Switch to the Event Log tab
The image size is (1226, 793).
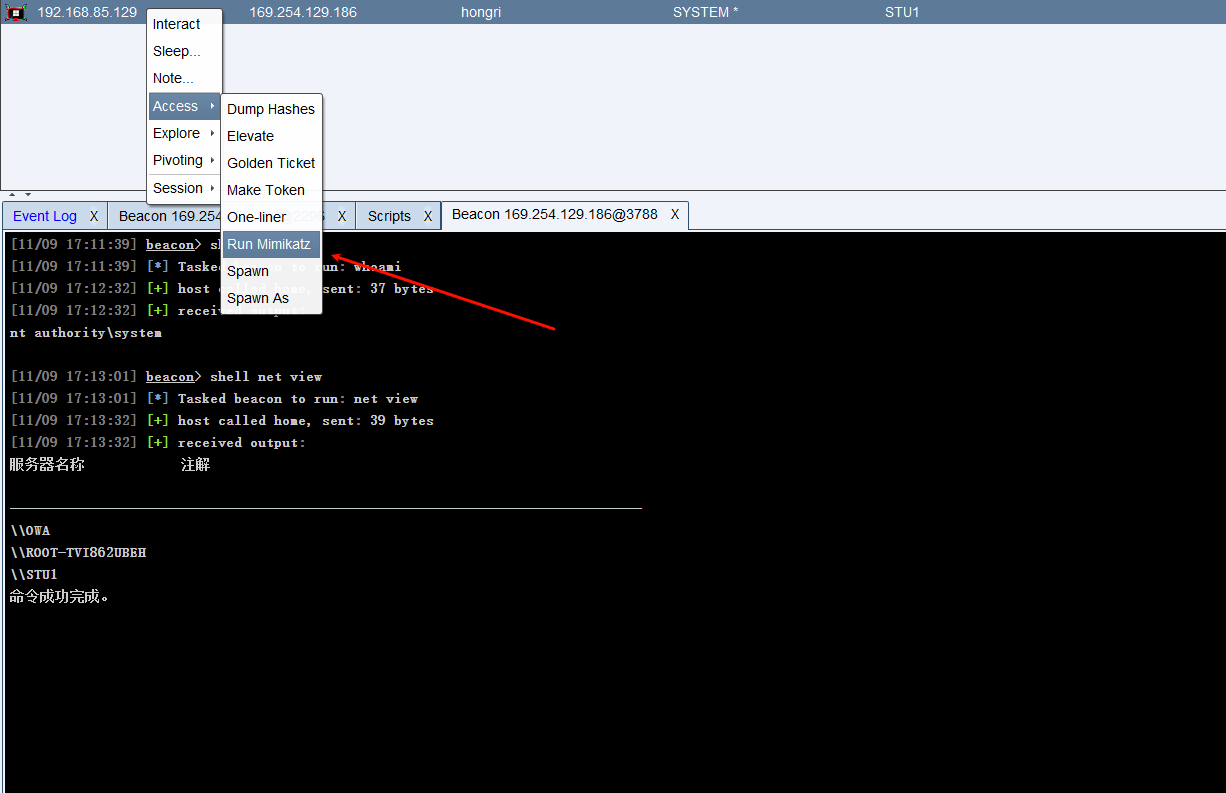(45, 216)
